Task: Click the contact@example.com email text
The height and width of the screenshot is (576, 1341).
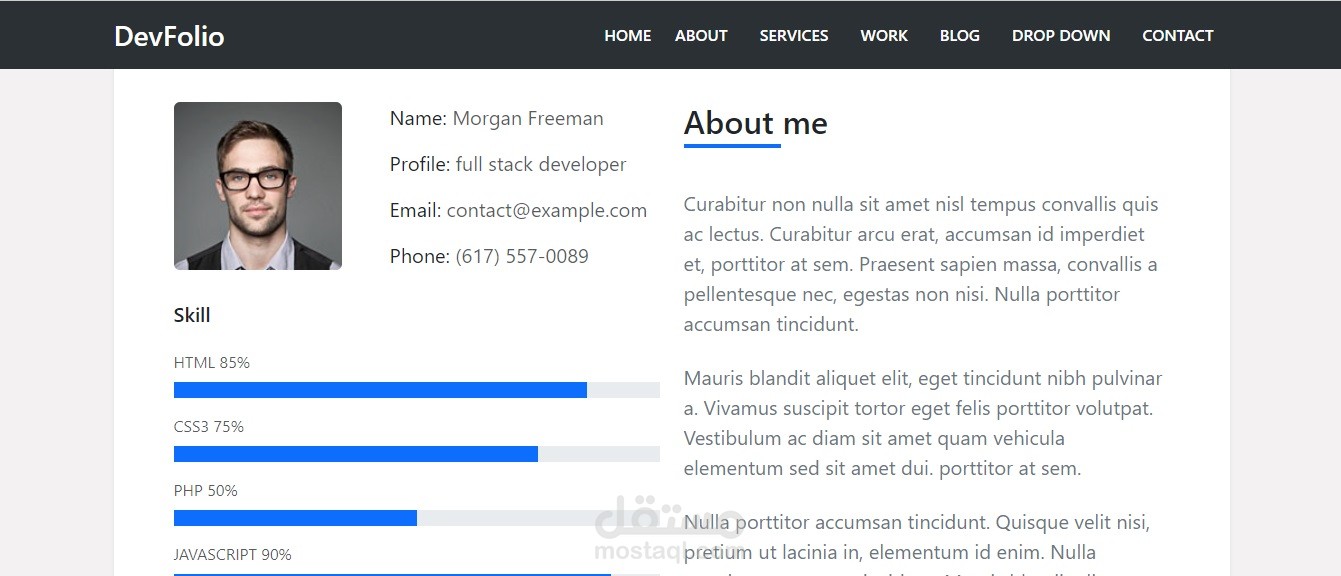Action: pos(547,210)
